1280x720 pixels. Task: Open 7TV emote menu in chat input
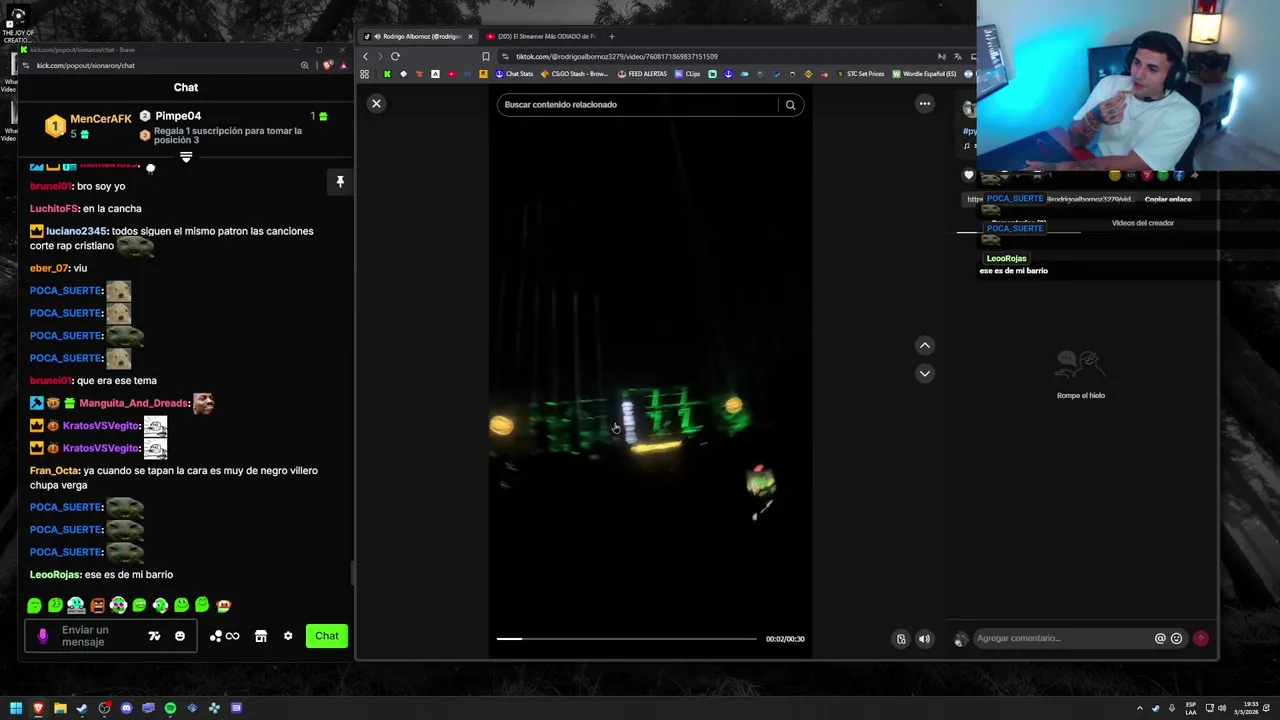tap(154, 636)
